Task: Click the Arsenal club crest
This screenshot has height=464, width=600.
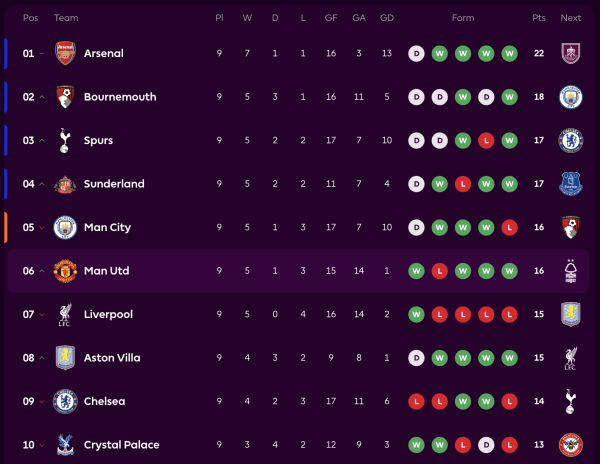Action: (65, 53)
